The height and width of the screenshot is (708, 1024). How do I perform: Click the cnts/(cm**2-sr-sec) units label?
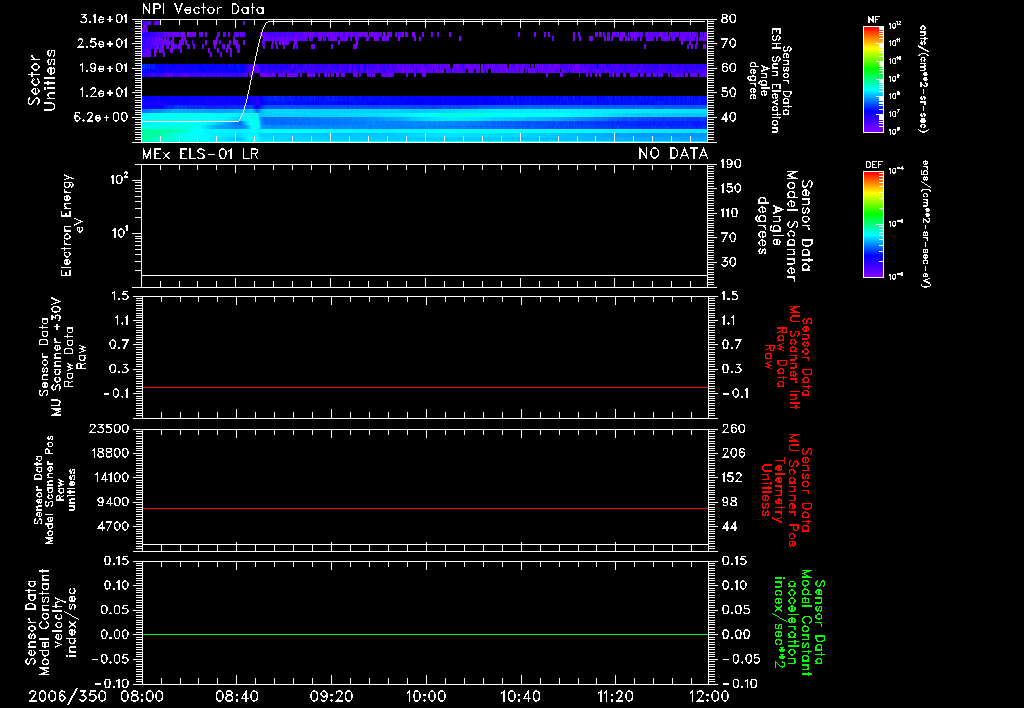pyautogui.click(x=923, y=78)
